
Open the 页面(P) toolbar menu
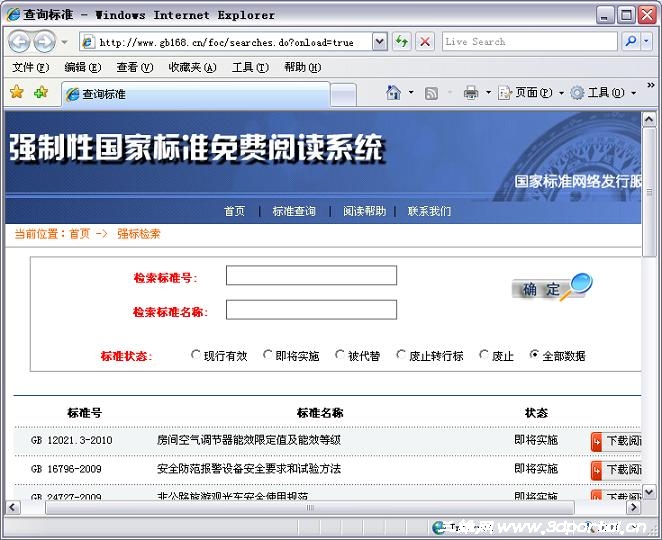(x=531, y=92)
